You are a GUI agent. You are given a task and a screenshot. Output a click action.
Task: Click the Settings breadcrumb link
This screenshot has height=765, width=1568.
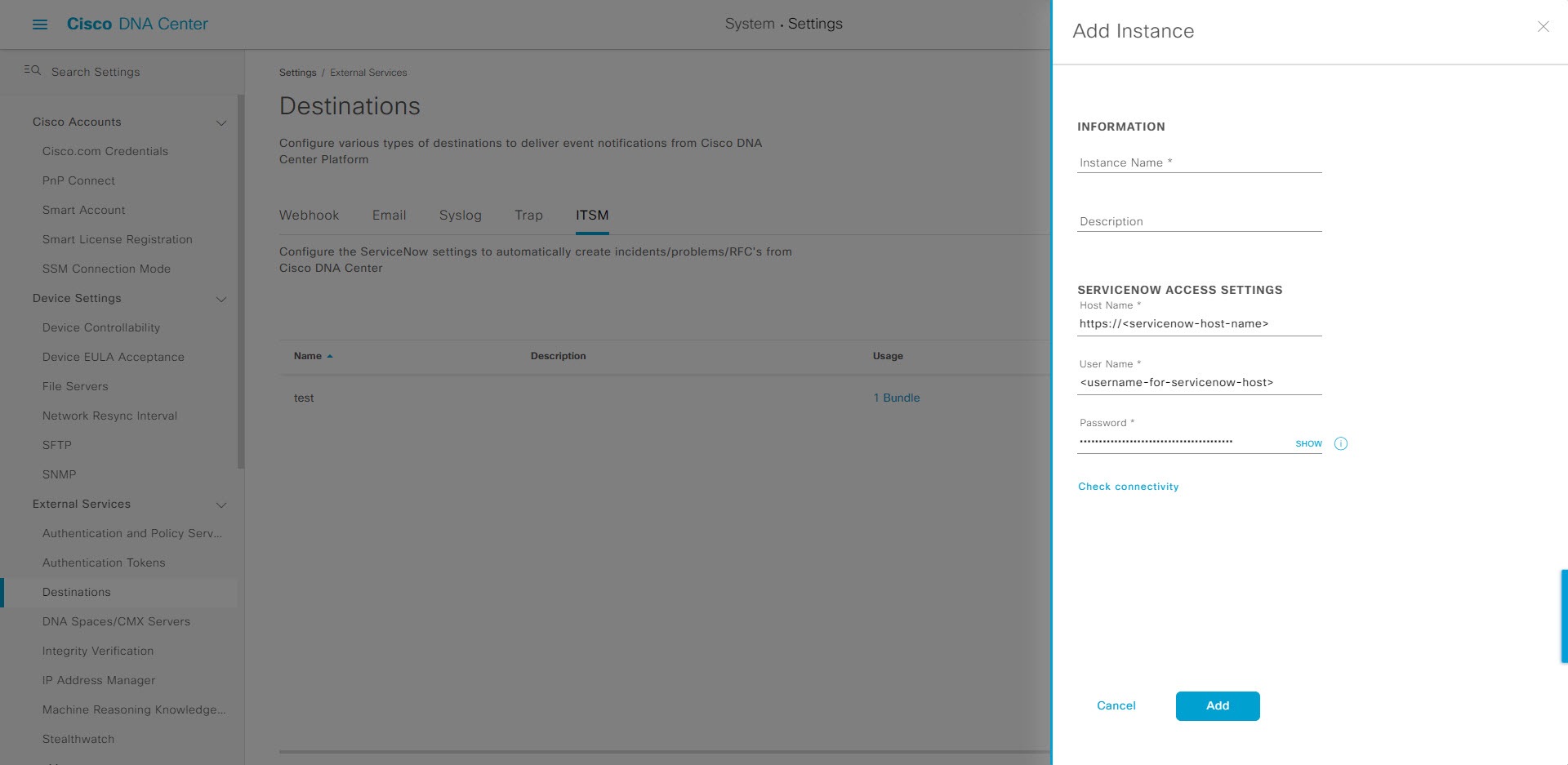click(x=297, y=72)
